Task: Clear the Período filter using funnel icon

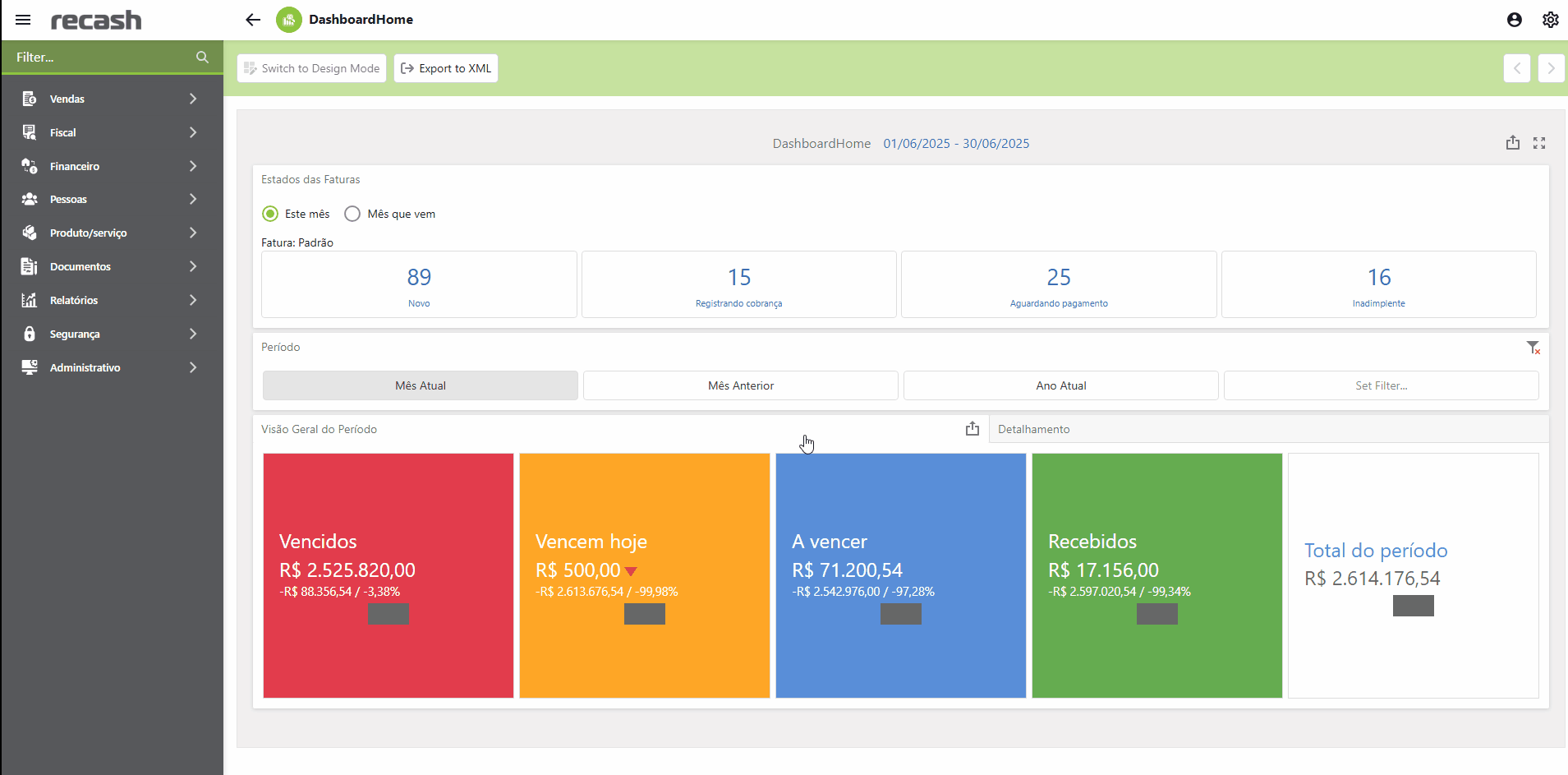Action: tap(1533, 348)
